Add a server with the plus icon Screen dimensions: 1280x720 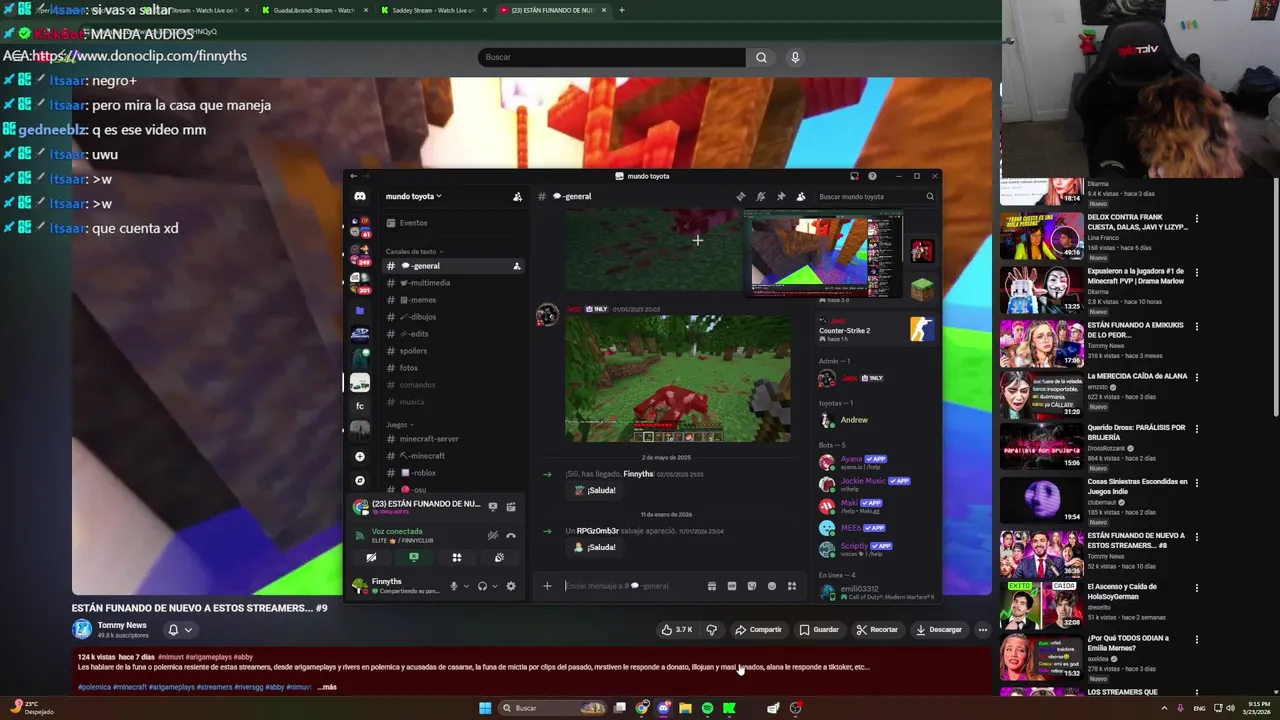click(x=360, y=457)
